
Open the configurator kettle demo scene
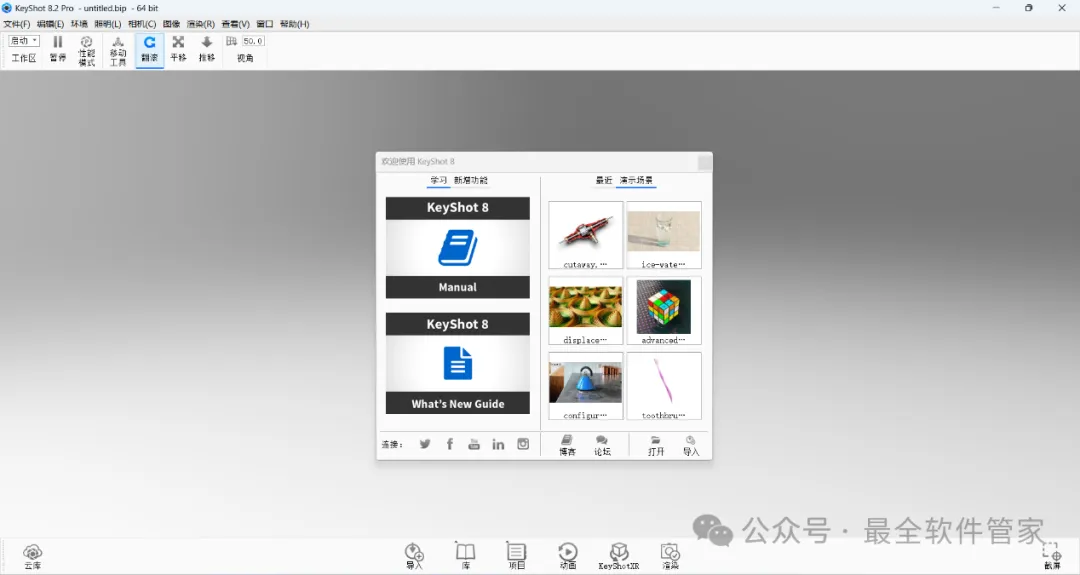585,386
